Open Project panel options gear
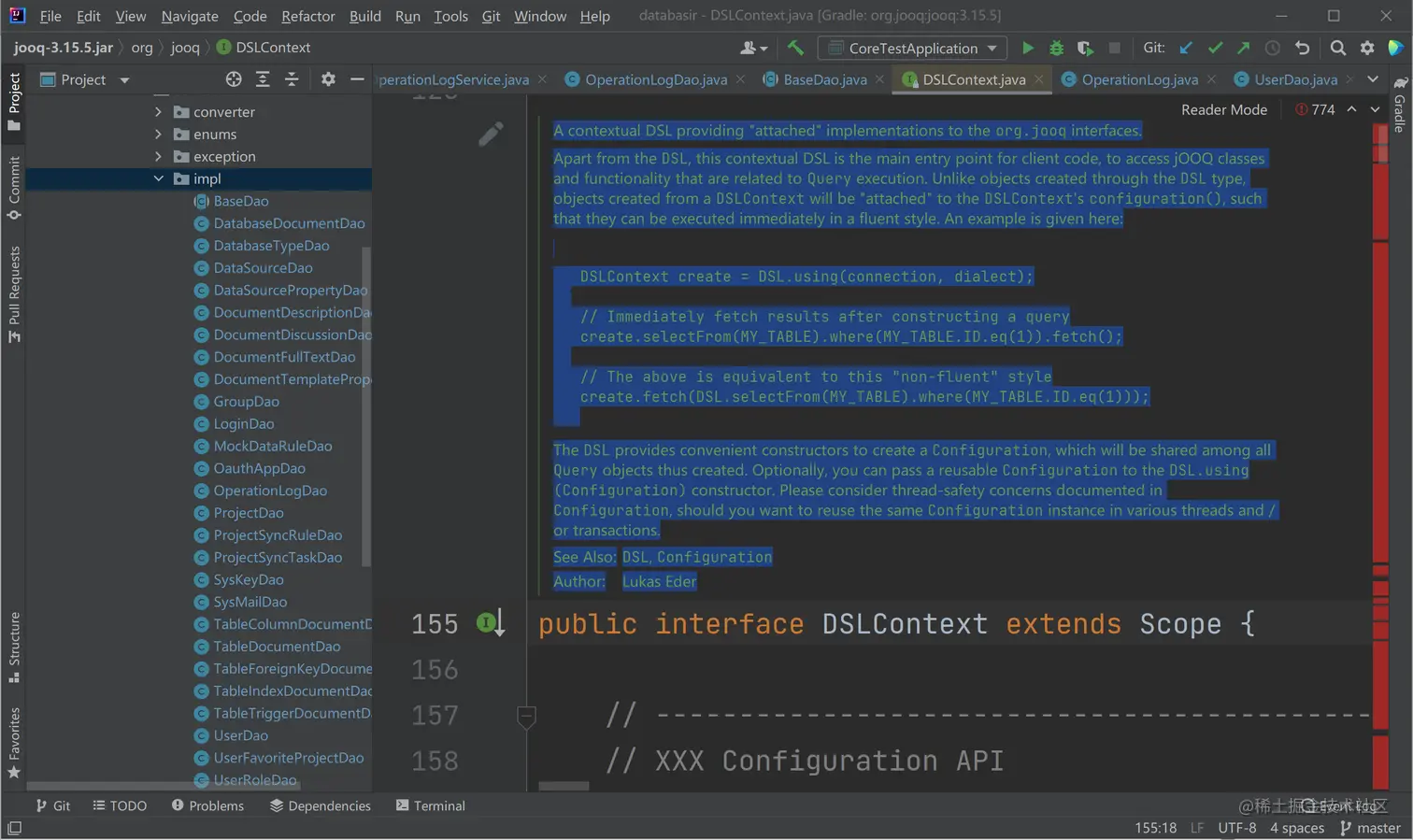The width and height of the screenshot is (1413, 840). coord(328,79)
